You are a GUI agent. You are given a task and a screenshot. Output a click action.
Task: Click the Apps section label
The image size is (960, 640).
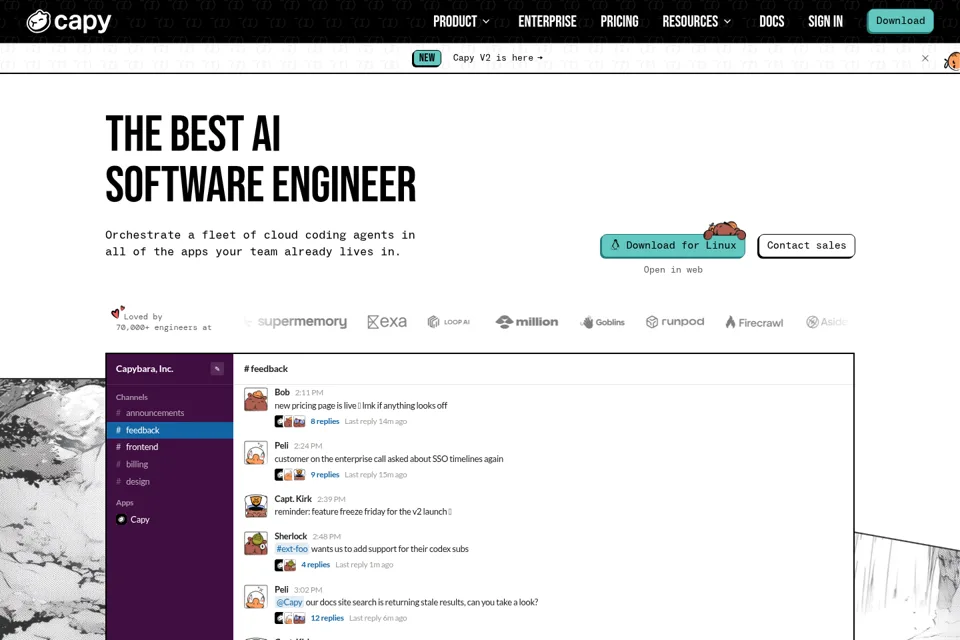tap(124, 503)
